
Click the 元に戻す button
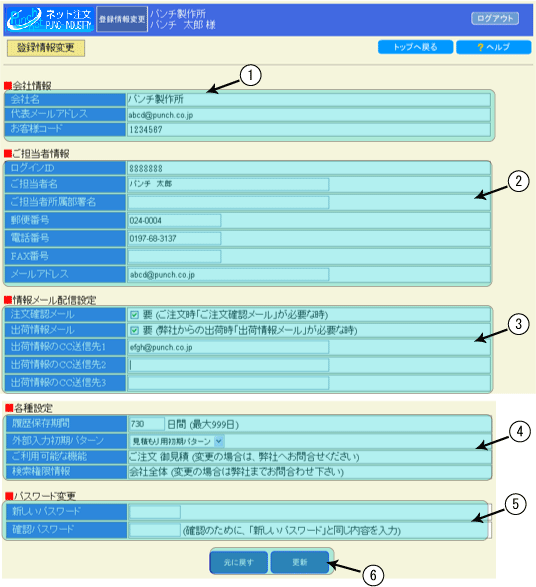[x=239, y=562]
